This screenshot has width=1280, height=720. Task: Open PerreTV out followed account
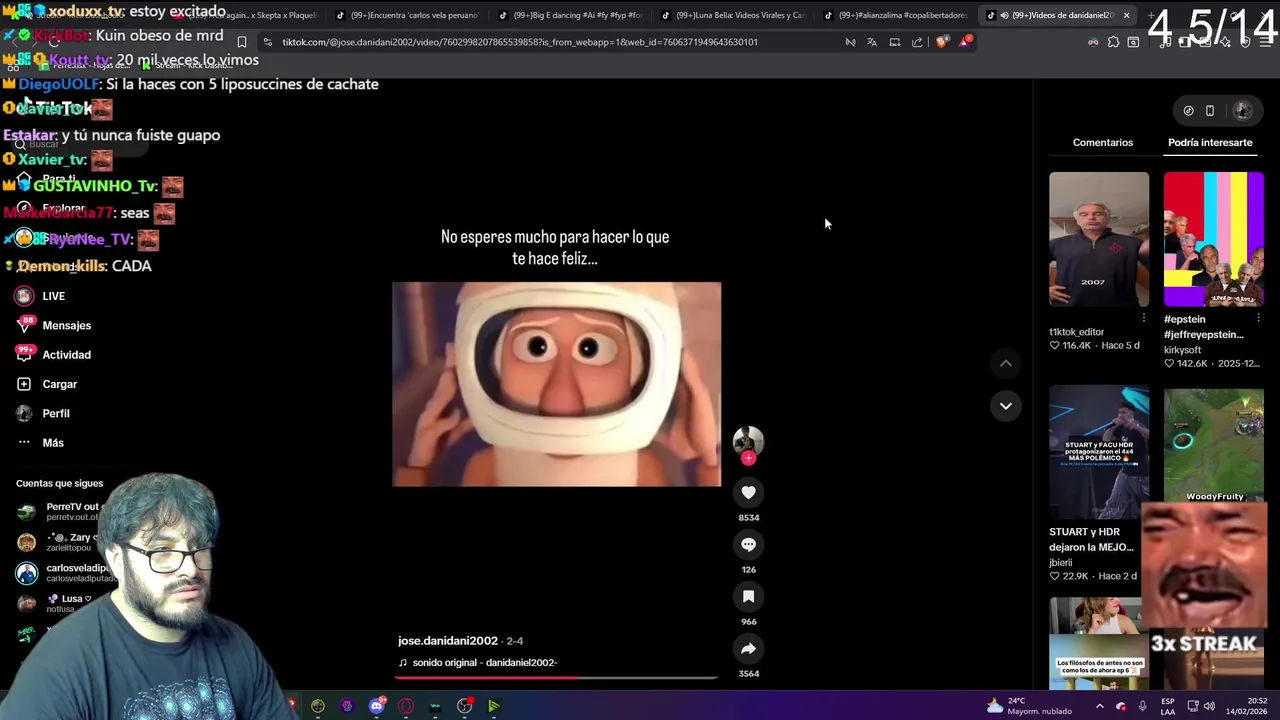coord(60,511)
